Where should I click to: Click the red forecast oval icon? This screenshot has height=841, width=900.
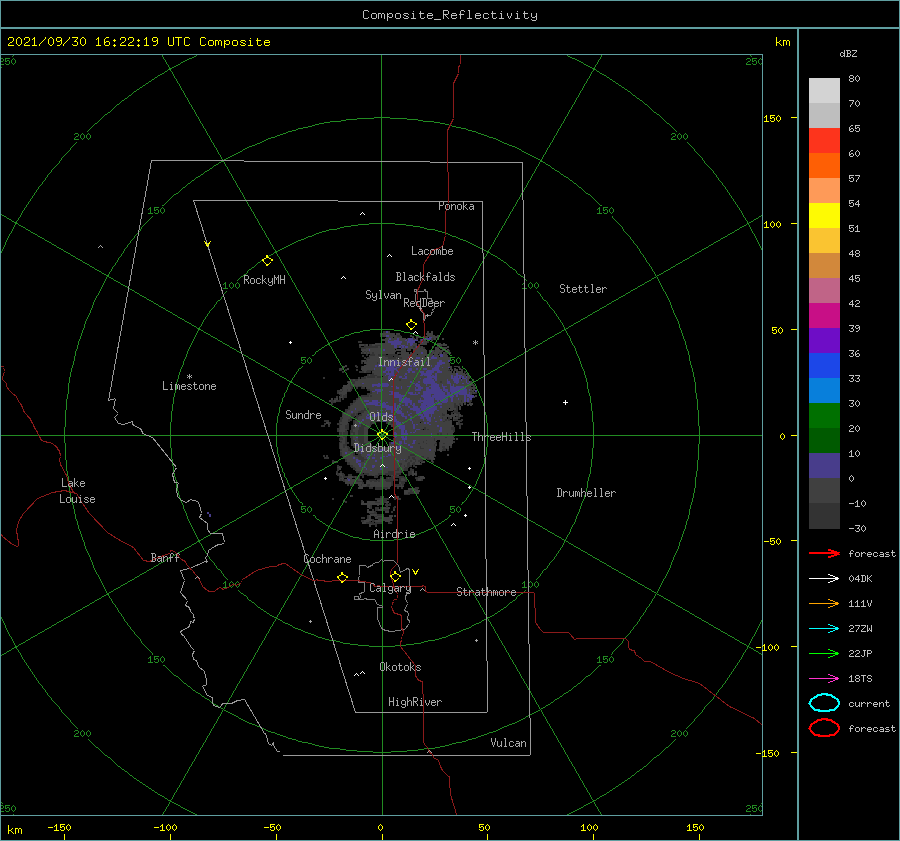click(x=824, y=728)
